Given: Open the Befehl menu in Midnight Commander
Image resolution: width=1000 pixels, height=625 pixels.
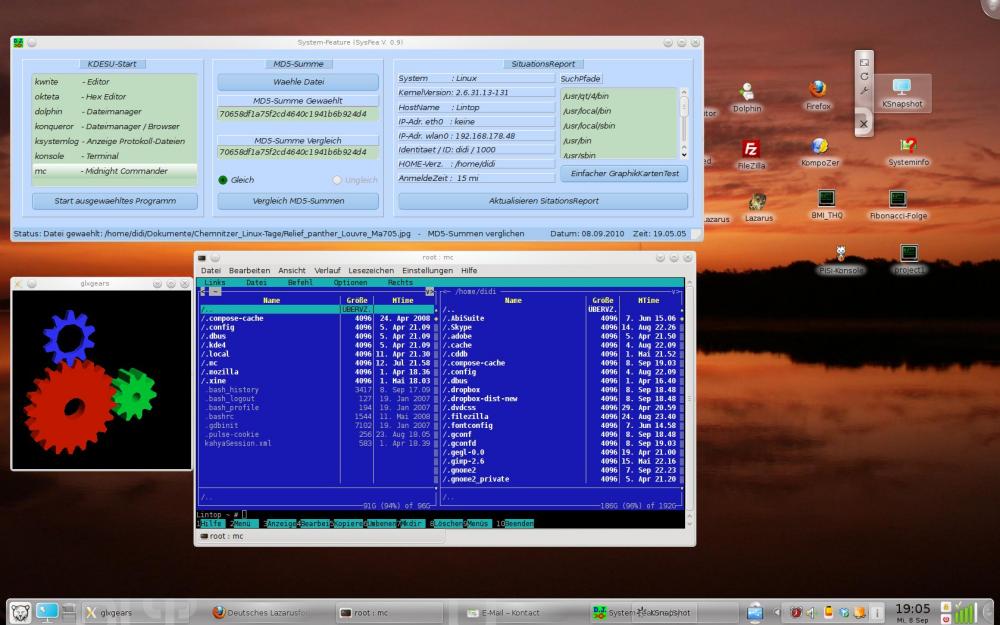Looking at the screenshot, I should [300, 283].
